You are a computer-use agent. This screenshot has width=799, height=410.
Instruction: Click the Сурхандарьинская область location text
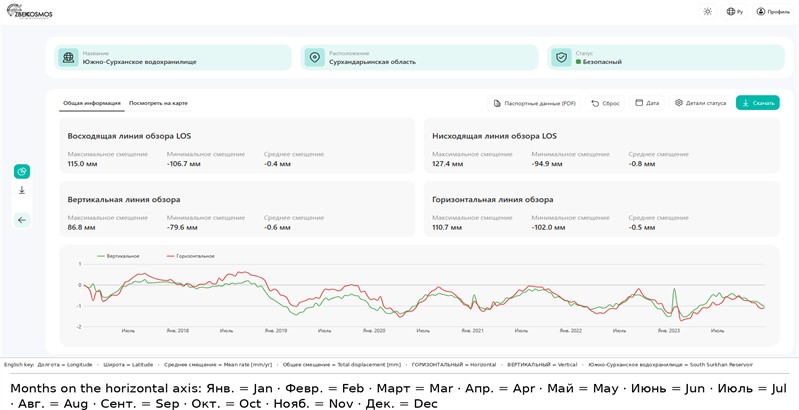coord(372,62)
